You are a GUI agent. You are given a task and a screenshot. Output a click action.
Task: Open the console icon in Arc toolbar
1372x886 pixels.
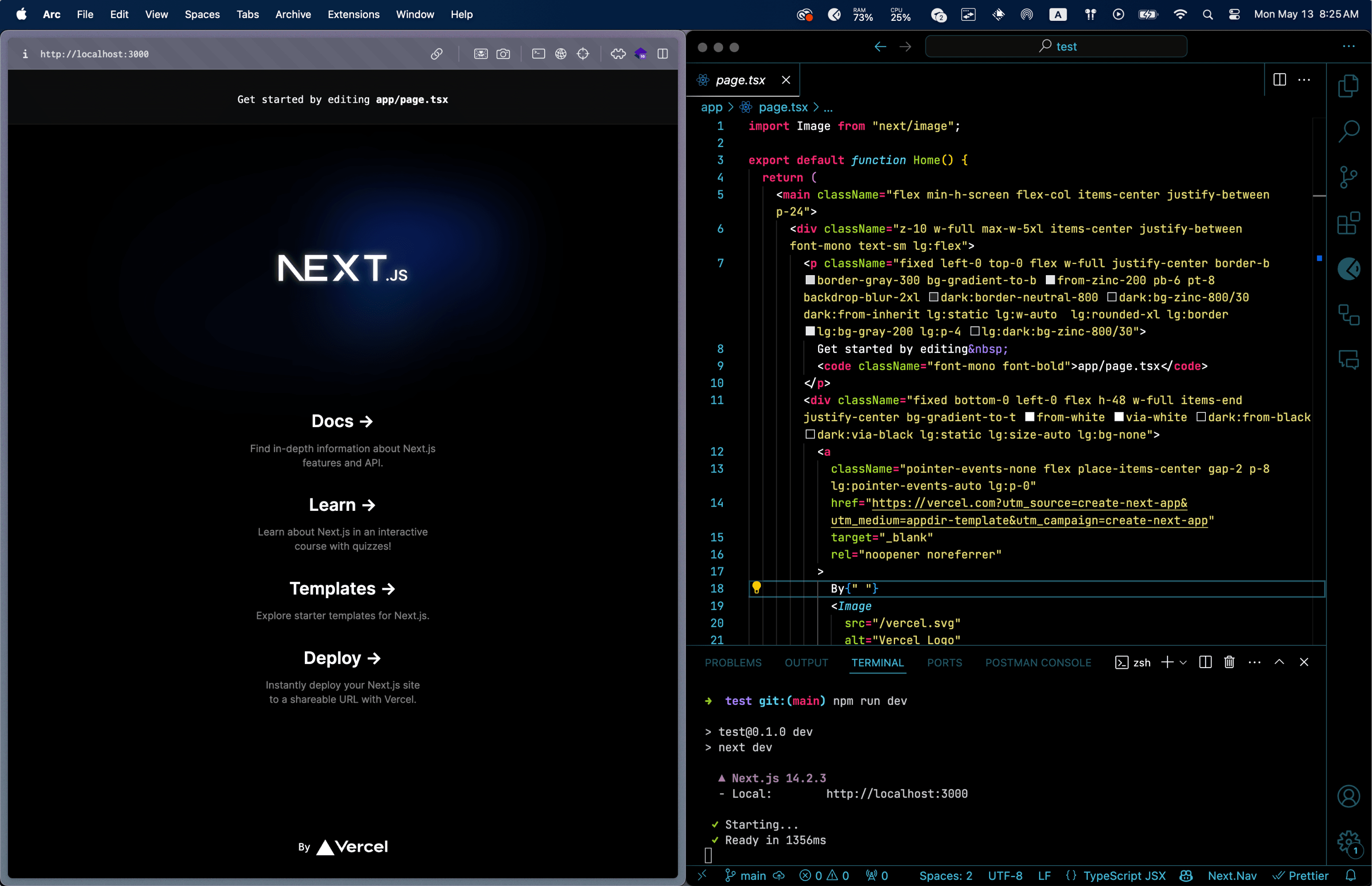pos(538,54)
